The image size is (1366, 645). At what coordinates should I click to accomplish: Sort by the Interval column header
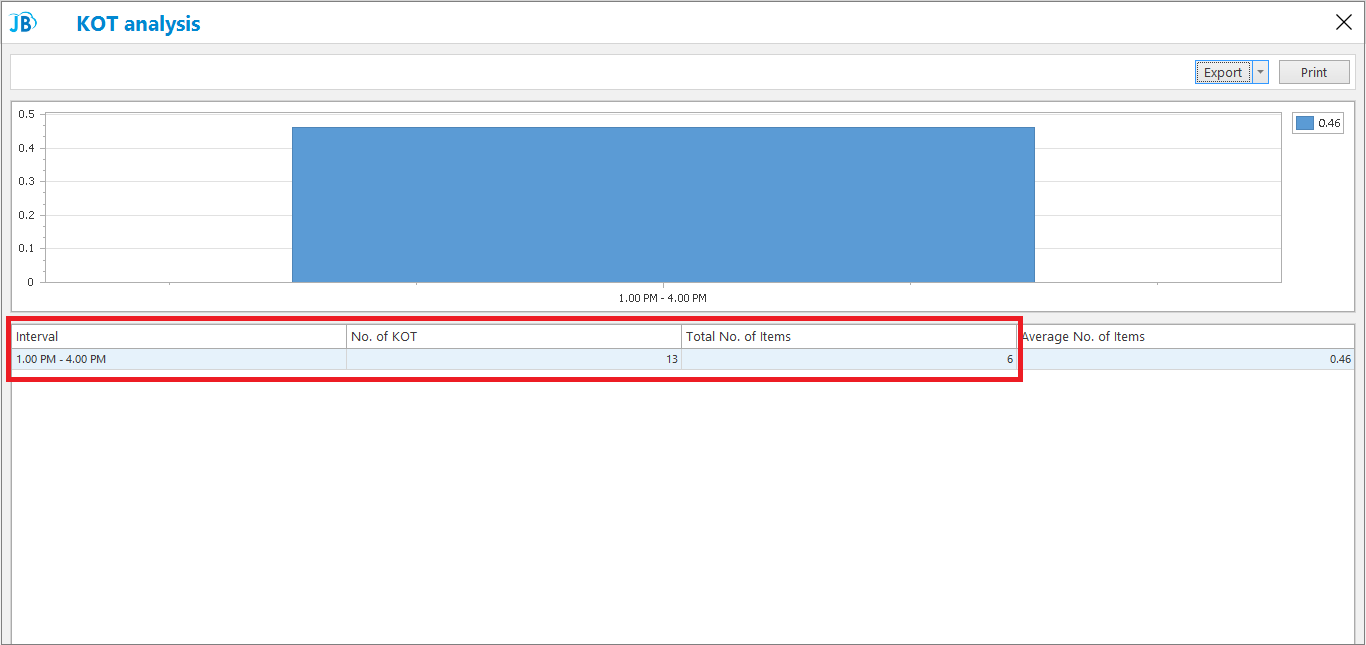tap(179, 336)
